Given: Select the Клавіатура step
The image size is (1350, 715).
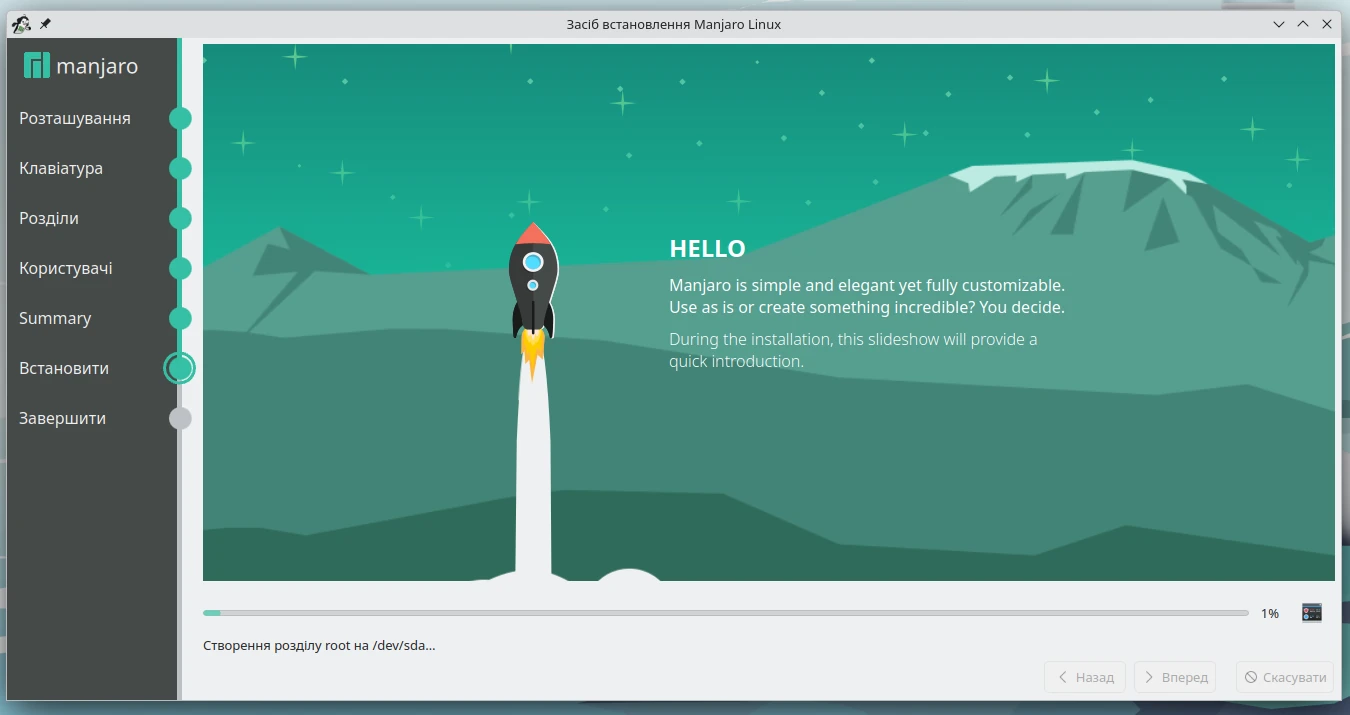Looking at the screenshot, I should (61, 168).
